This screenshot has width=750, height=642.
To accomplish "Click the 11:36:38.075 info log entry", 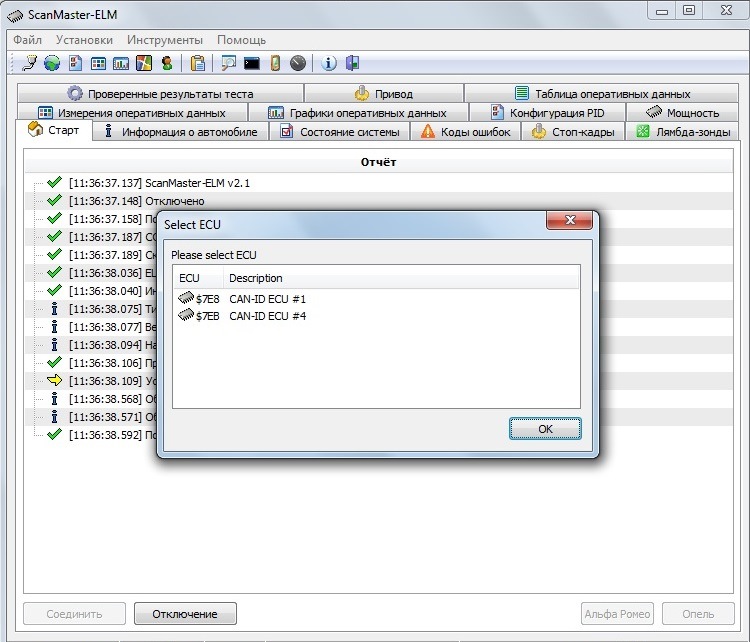I will (x=112, y=309).
